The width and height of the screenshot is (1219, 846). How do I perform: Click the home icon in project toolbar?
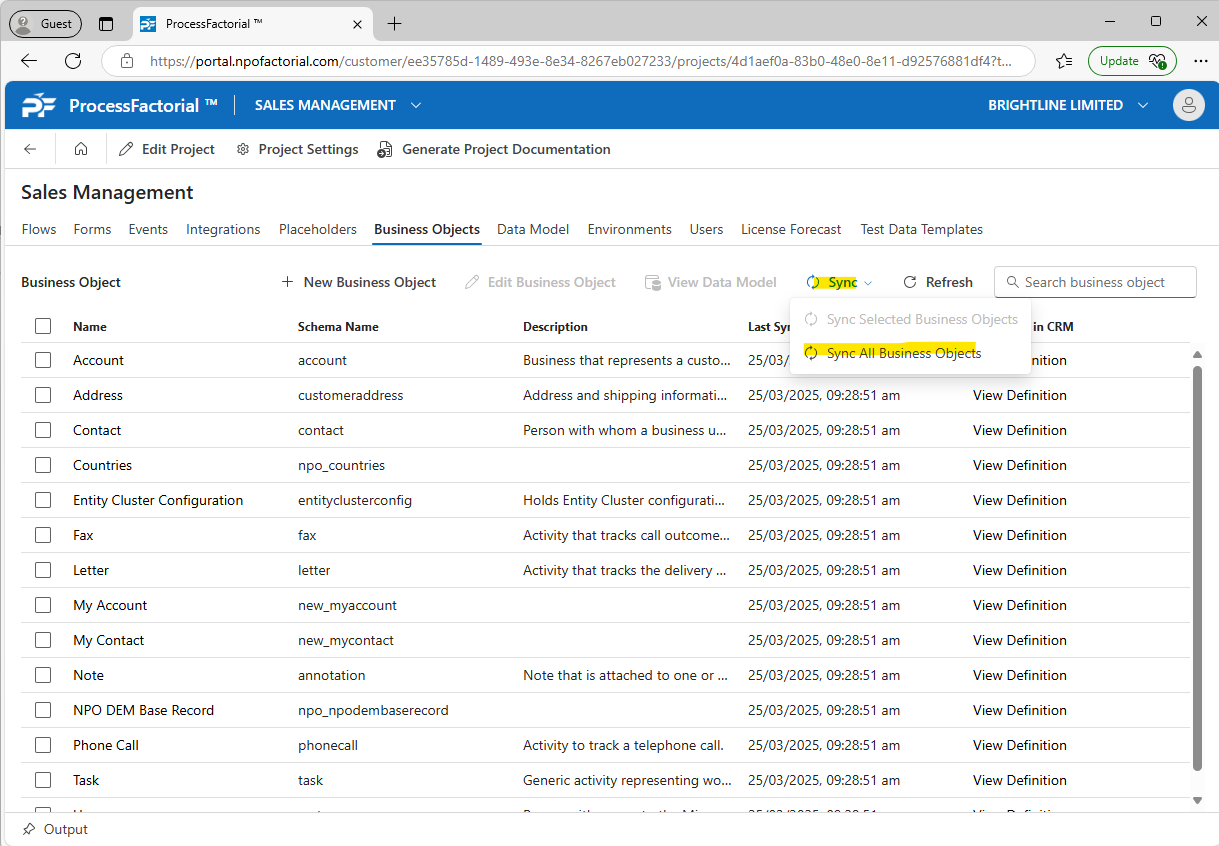[81, 149]
